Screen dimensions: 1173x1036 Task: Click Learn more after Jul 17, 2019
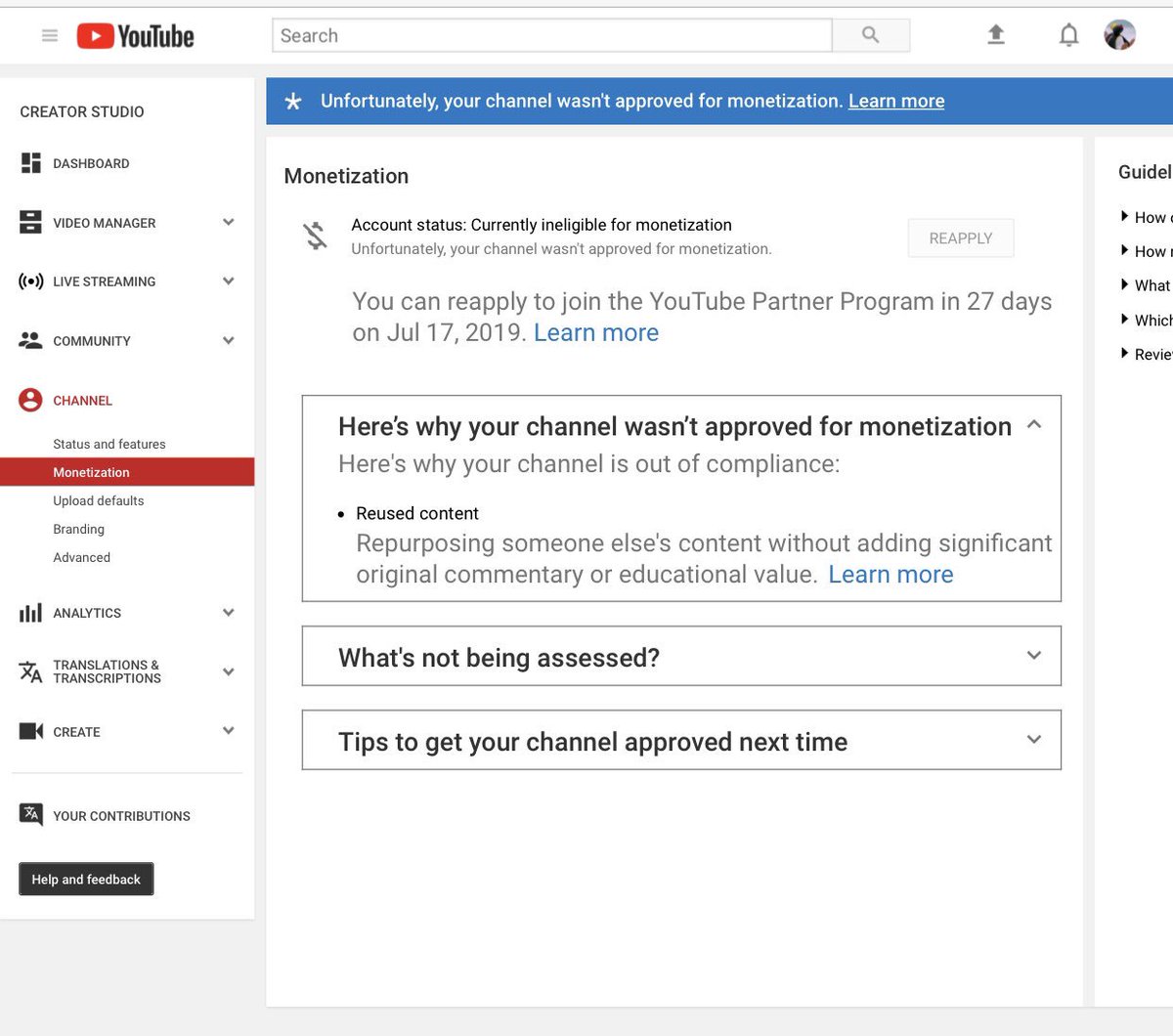[596, 332]
